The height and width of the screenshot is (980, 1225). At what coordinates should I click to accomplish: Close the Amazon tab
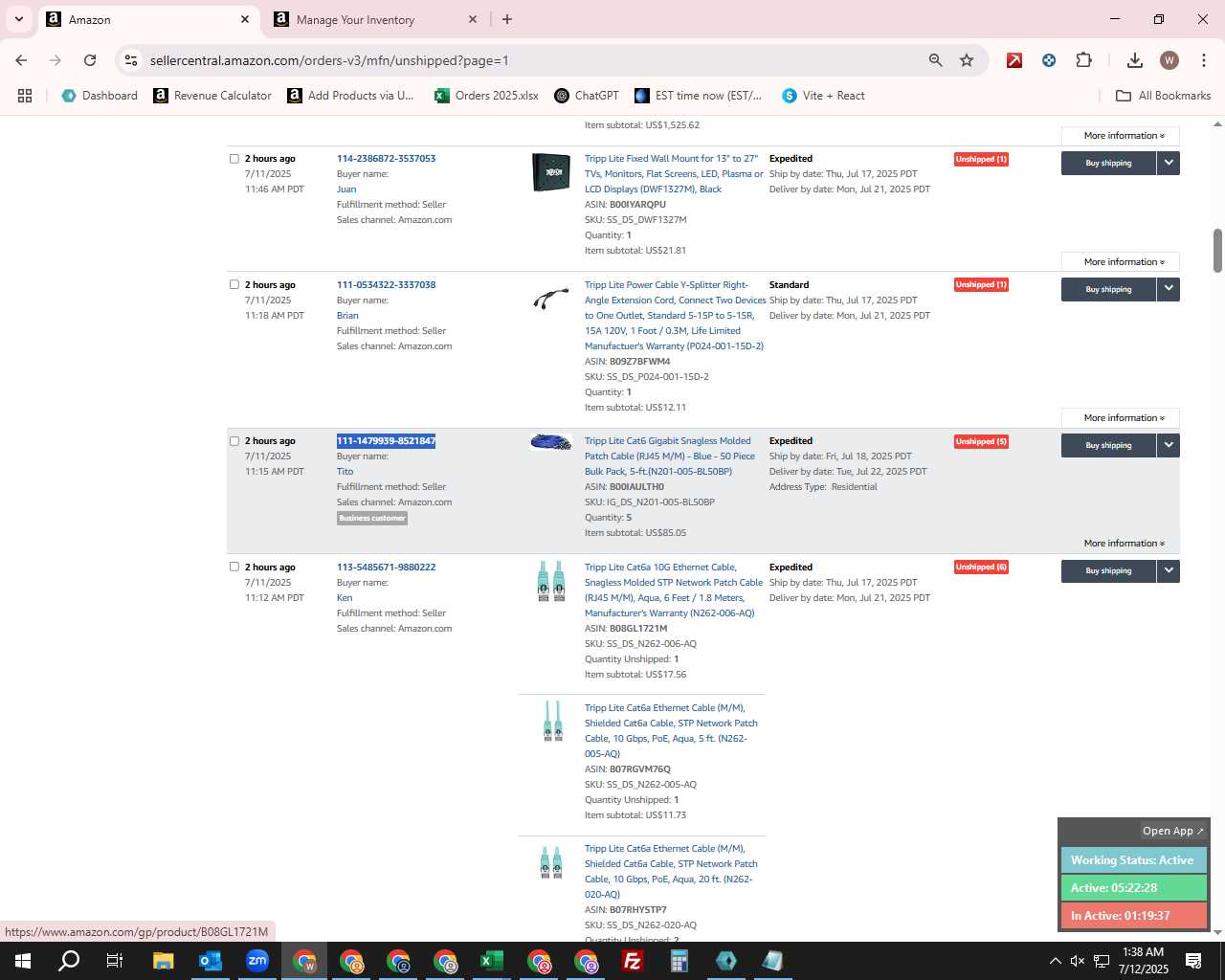[245, 19]
